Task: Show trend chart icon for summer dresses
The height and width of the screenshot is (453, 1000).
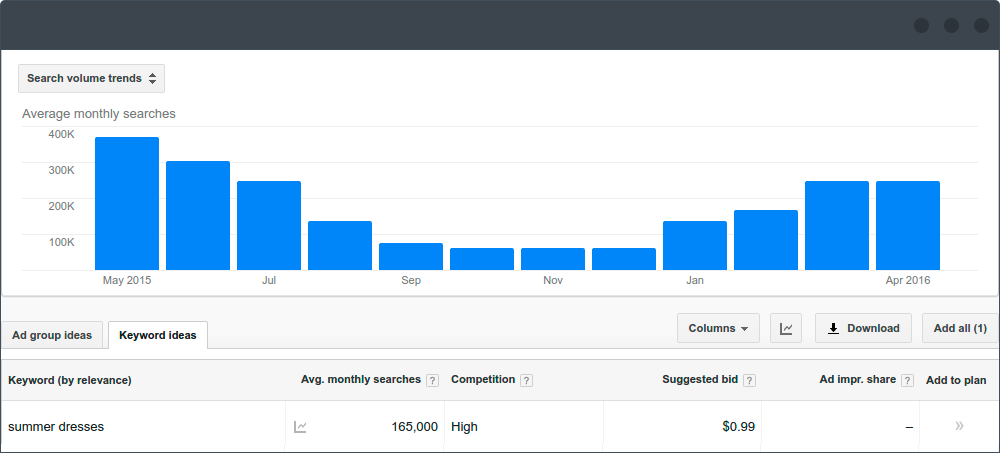Action: pos(300,427)
